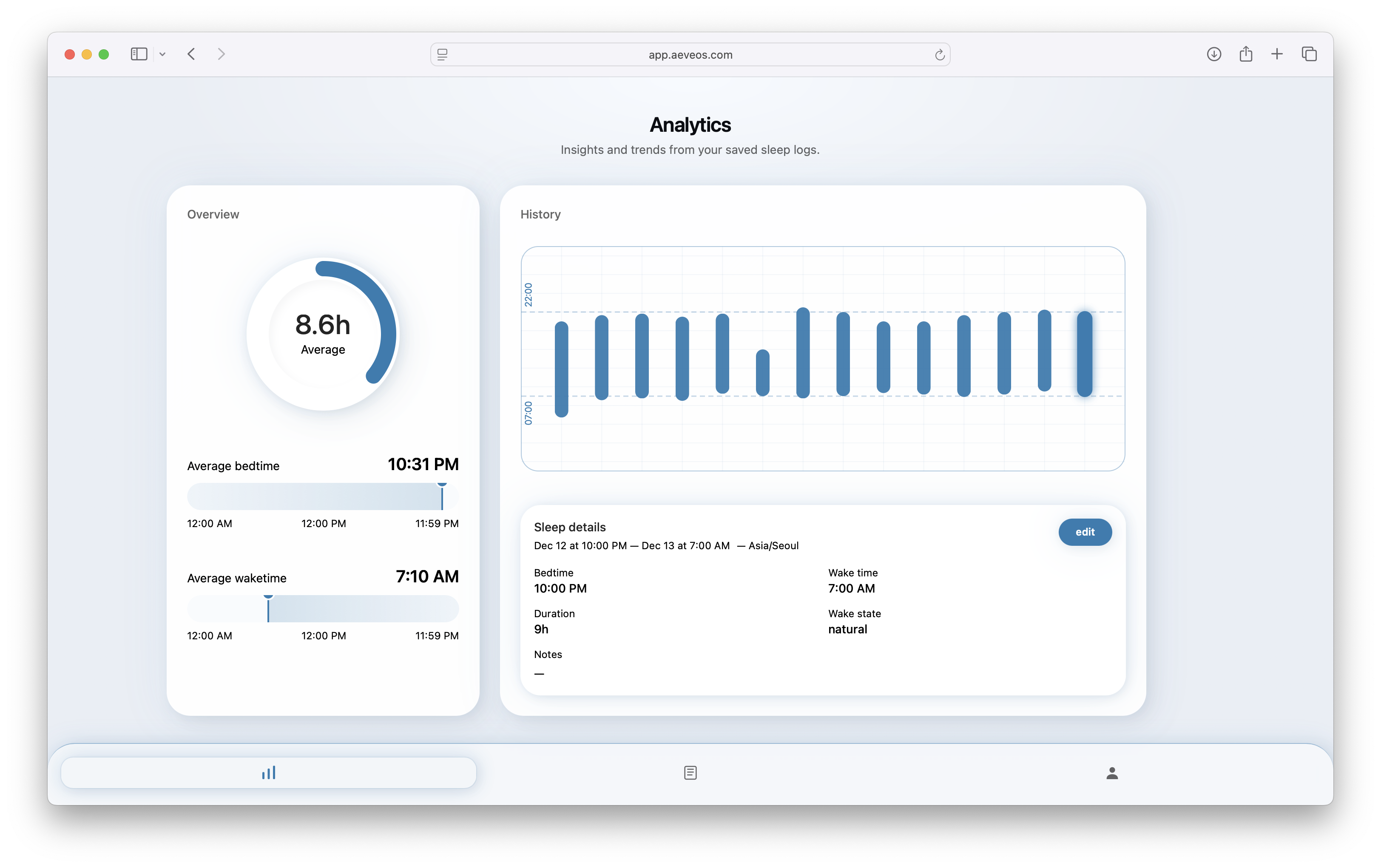Open the downloads icon in toolbar
This screenshot has width=1381, height=868.
pyautogui.click(x=1213, y=54)
